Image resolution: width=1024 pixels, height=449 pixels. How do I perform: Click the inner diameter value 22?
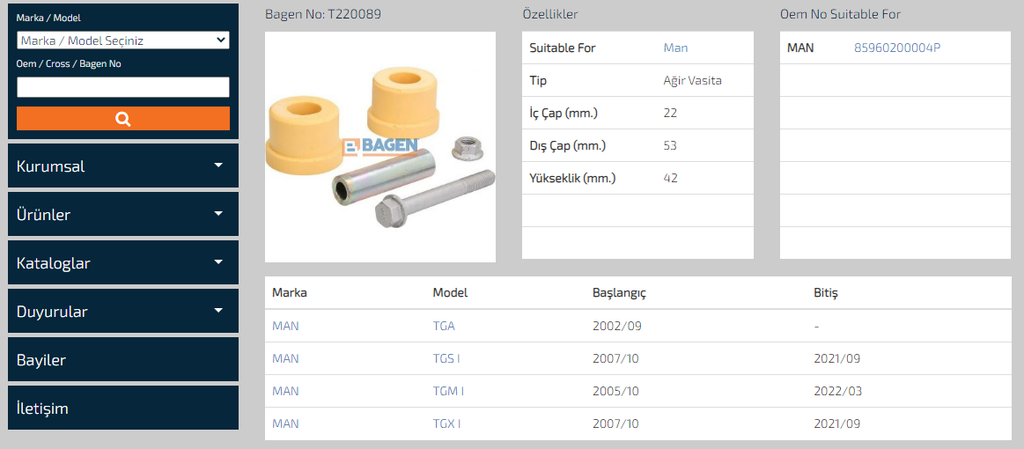click(x=670, y=113)
